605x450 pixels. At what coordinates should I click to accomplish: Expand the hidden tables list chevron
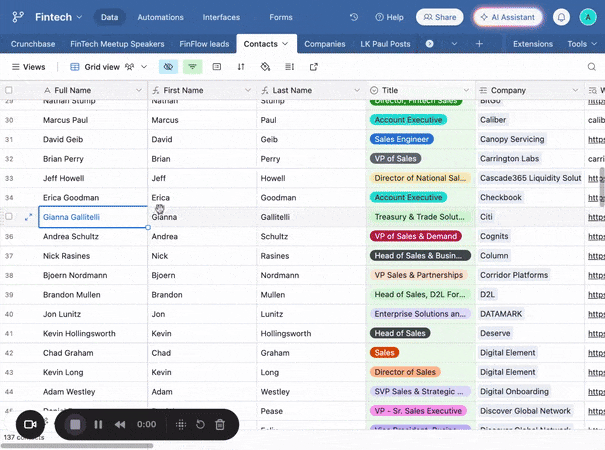[x=455, y=44]
